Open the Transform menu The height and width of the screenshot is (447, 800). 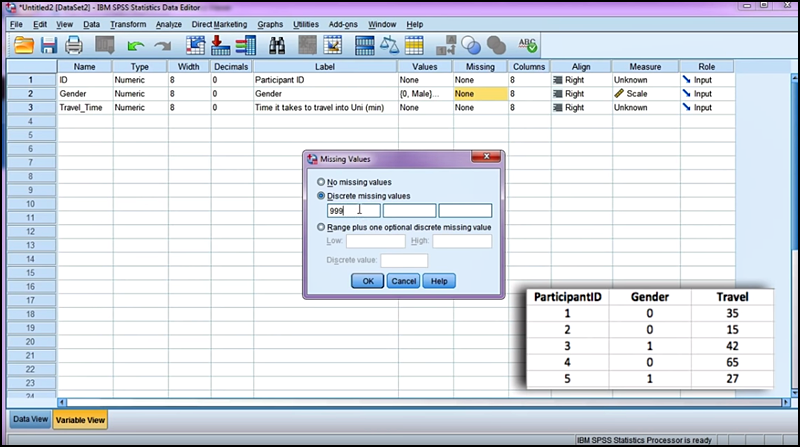click(x=128, y=24)
